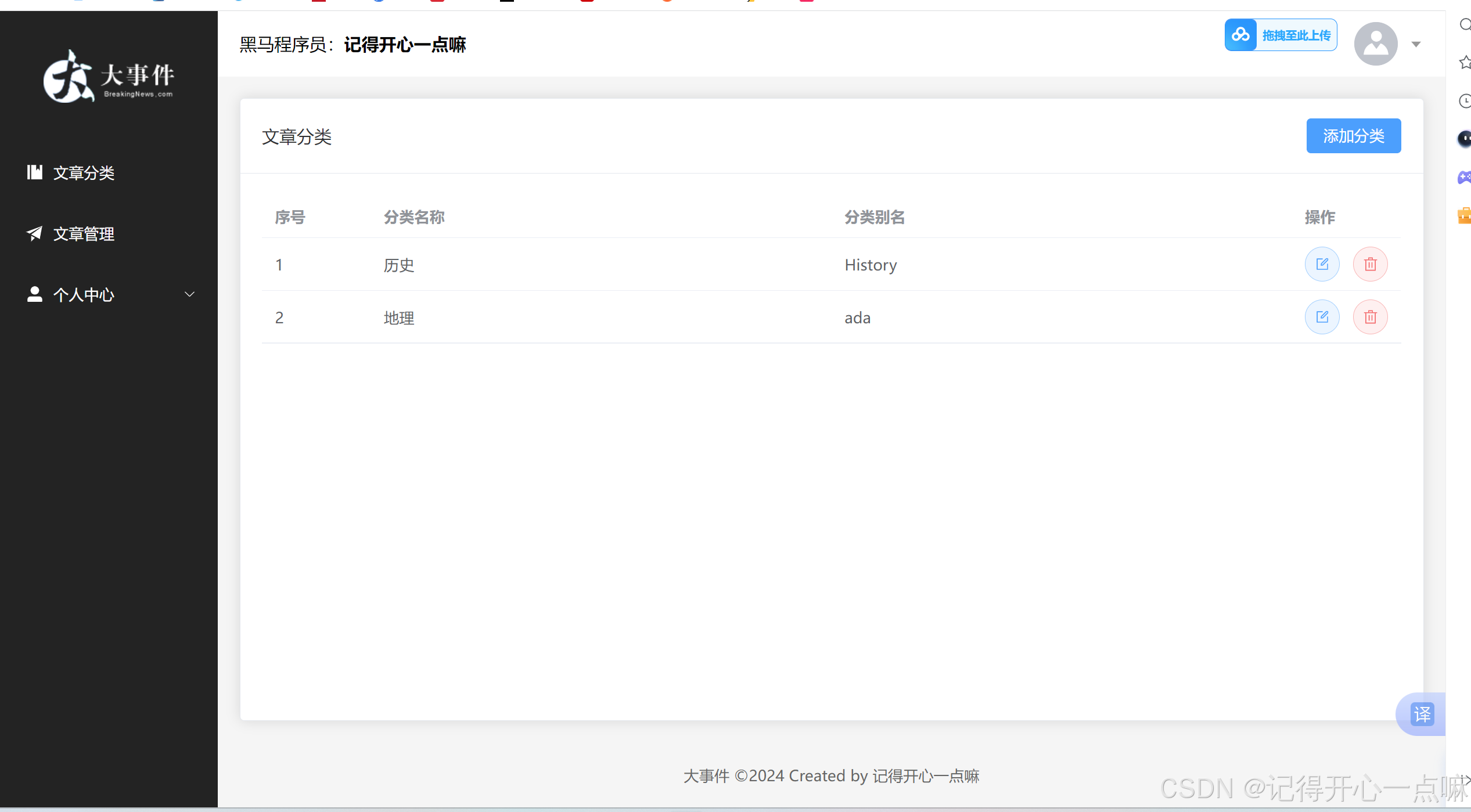Image resolution: width=1471 pixels, height=812 pixels.
Task: Click the 添加分类 button
Action: click(x=1353, y=136)
